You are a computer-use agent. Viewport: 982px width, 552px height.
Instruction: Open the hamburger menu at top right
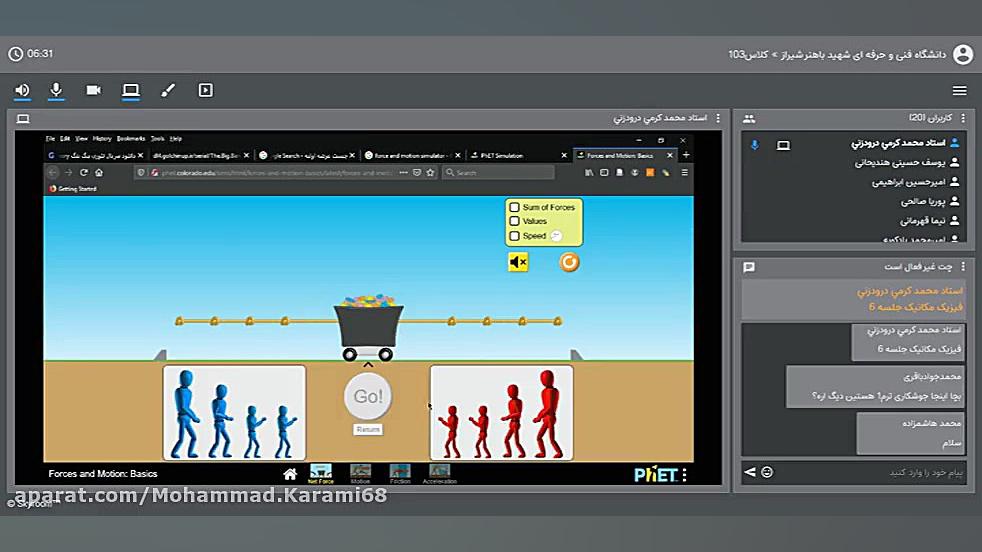click(959, 91)
